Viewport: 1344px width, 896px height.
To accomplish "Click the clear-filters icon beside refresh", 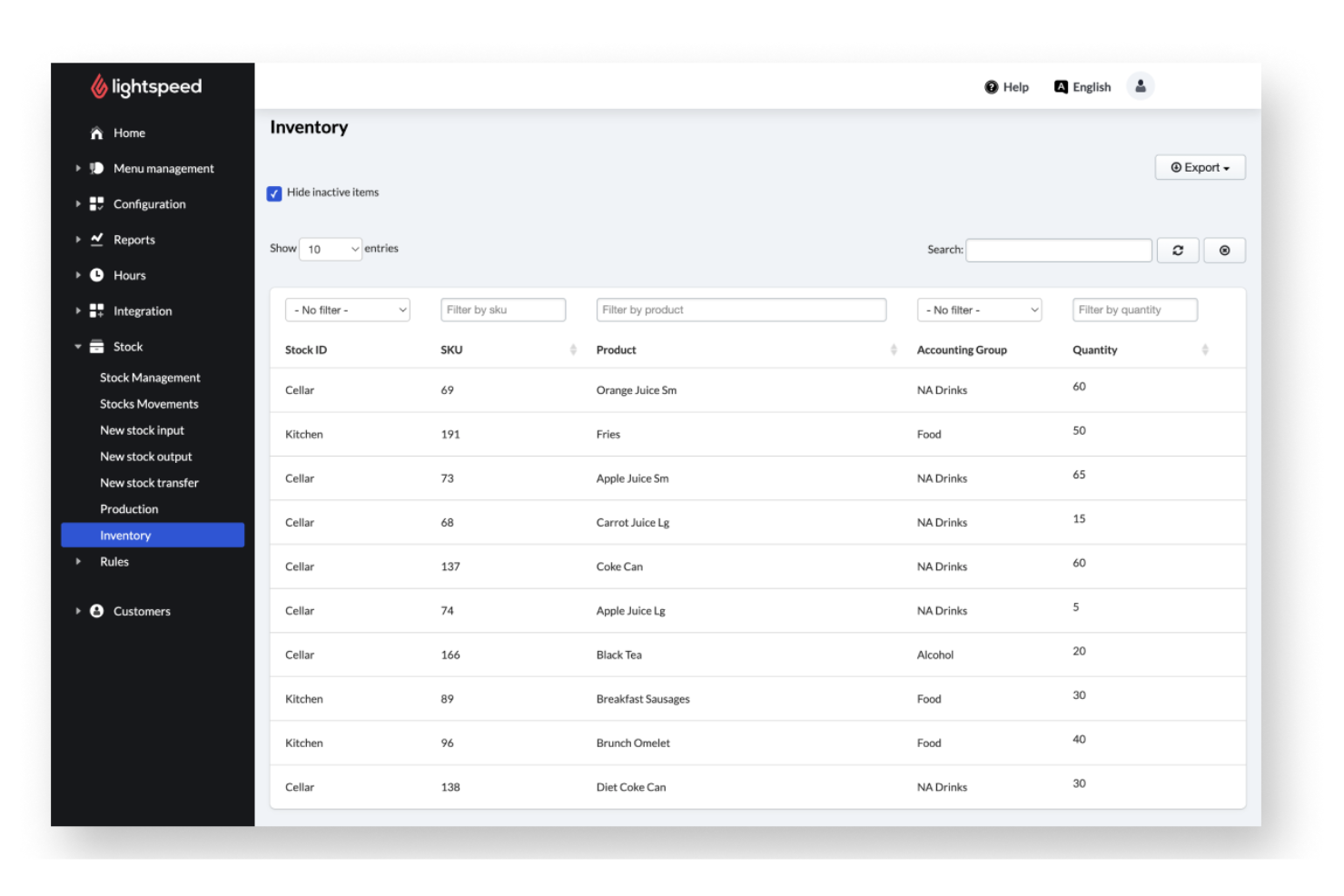I will [1224, 250].
